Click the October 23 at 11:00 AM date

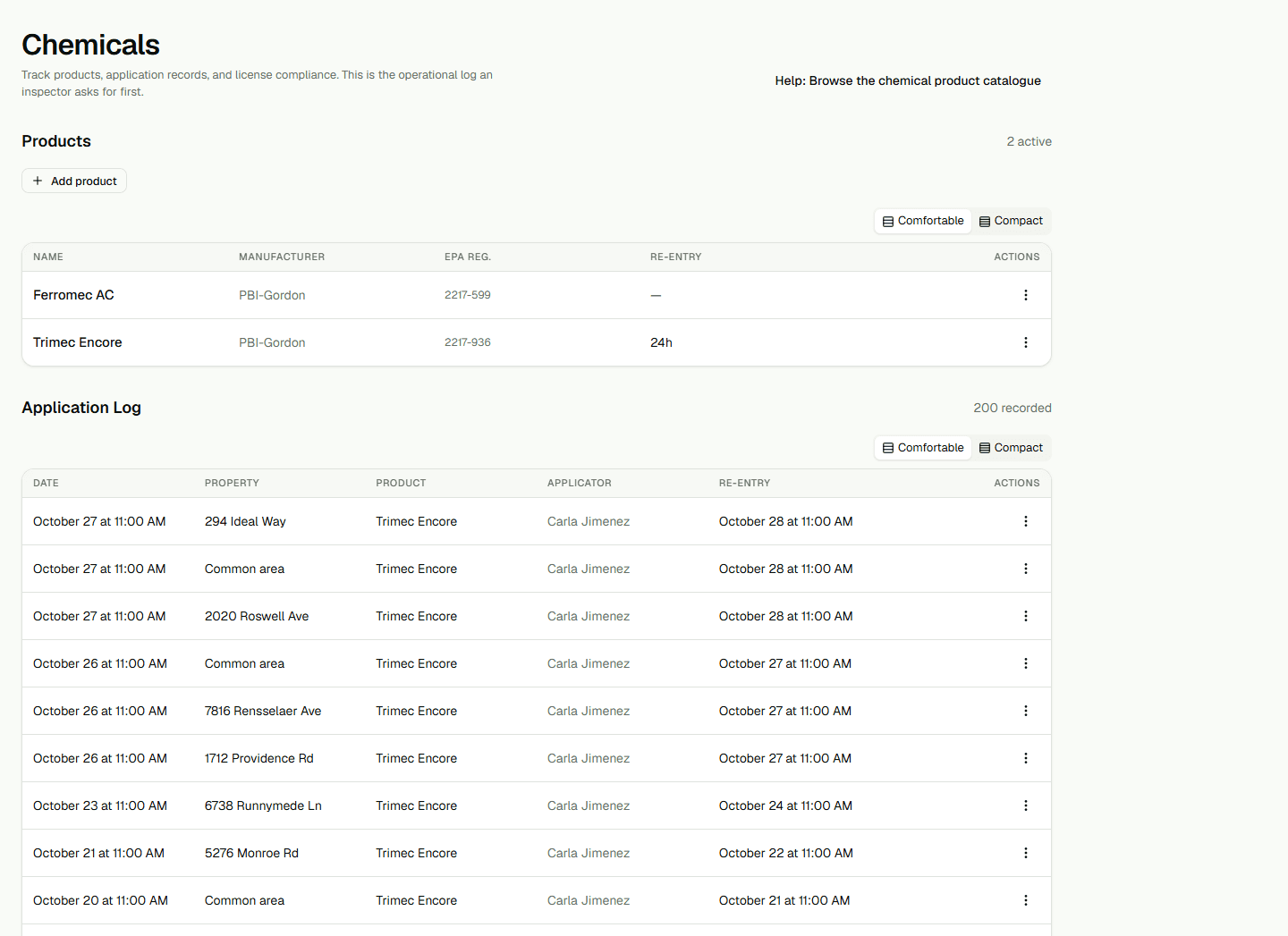[100, 805]
